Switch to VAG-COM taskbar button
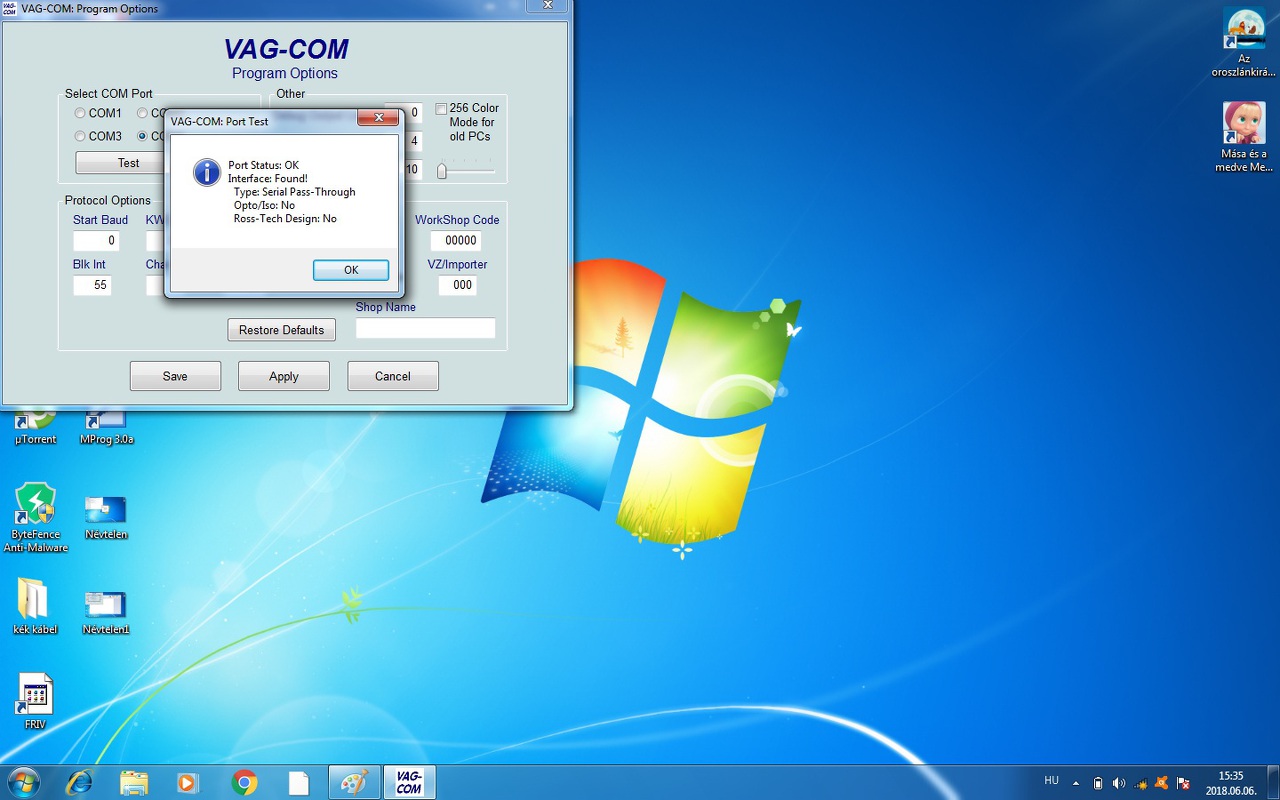 tap(409, 782)
